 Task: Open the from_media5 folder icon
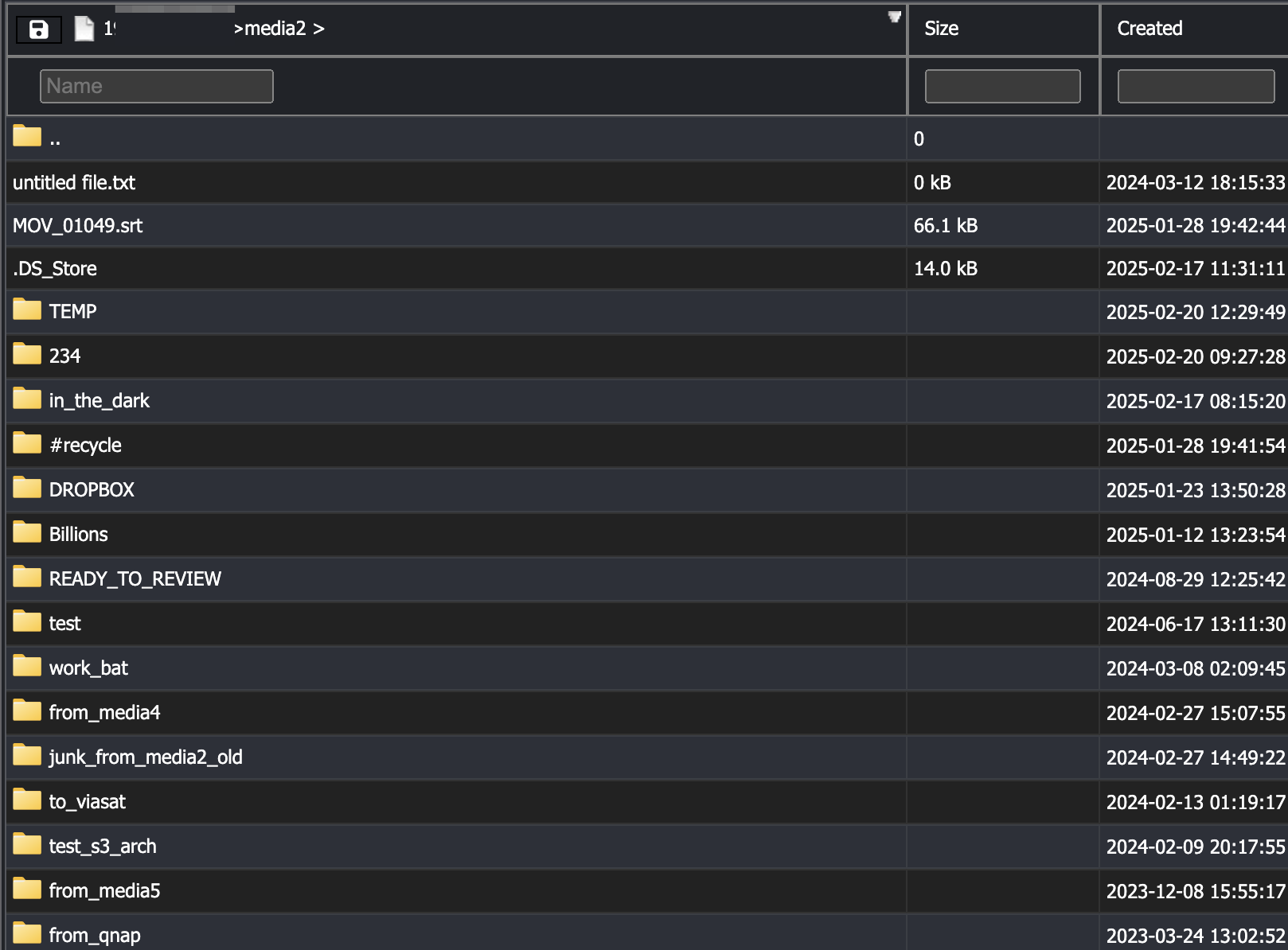tap(27, 888)
